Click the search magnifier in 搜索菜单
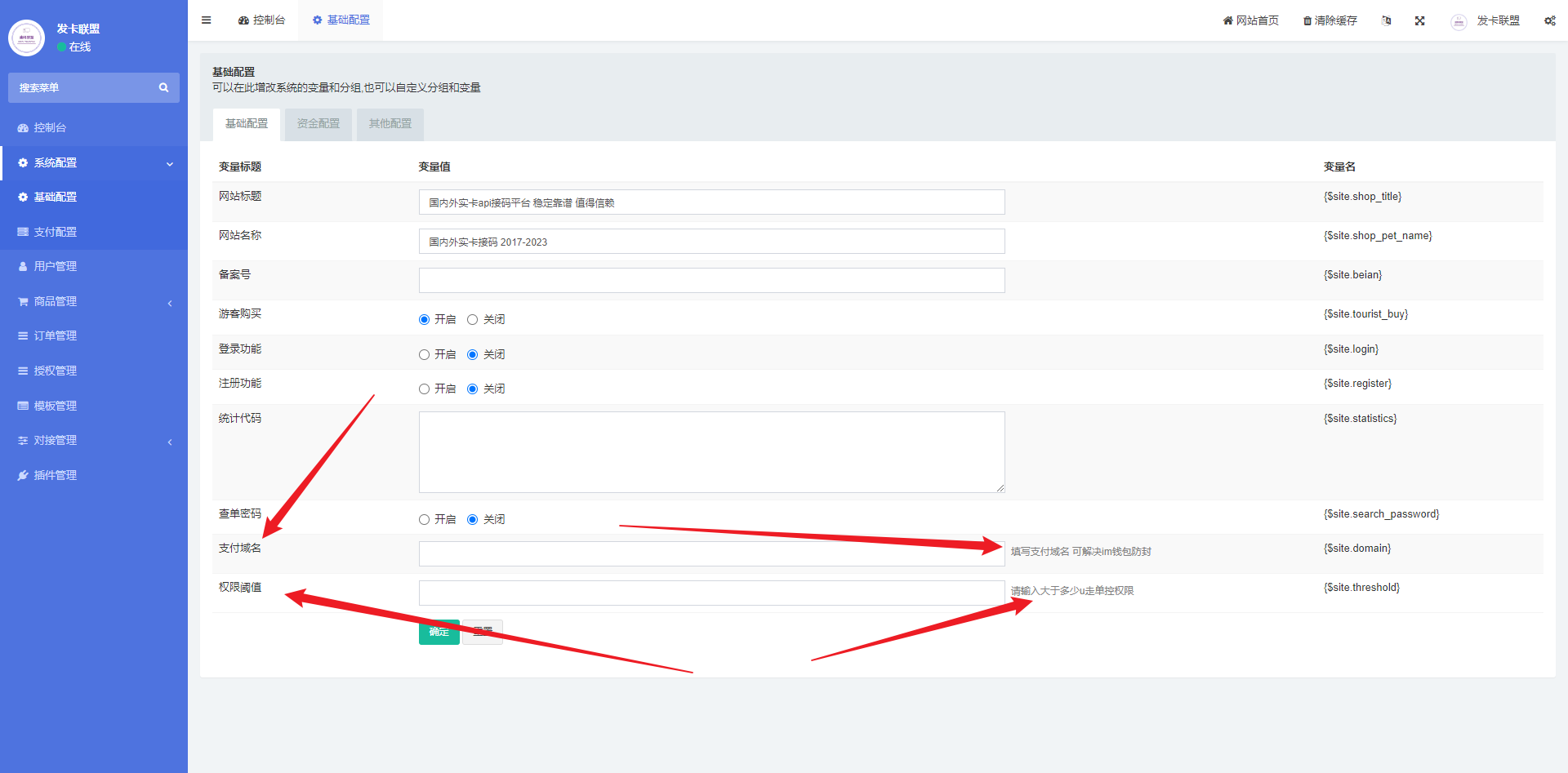The width and height of the screenshot is (1568, 773). [x=163, y=87]
